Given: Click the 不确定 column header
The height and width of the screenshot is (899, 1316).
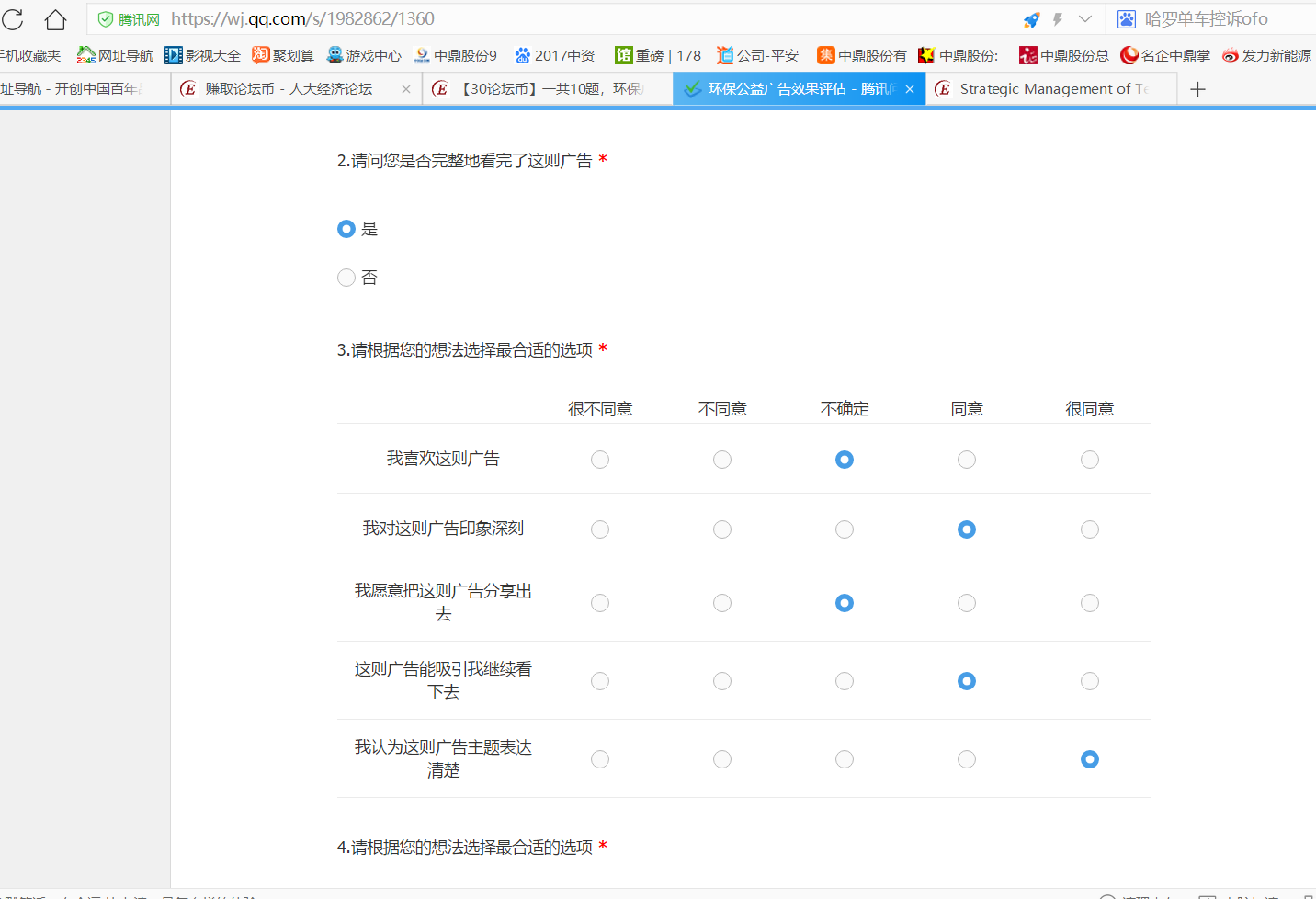Looking at the screenshot, I should tap(845, 409).
